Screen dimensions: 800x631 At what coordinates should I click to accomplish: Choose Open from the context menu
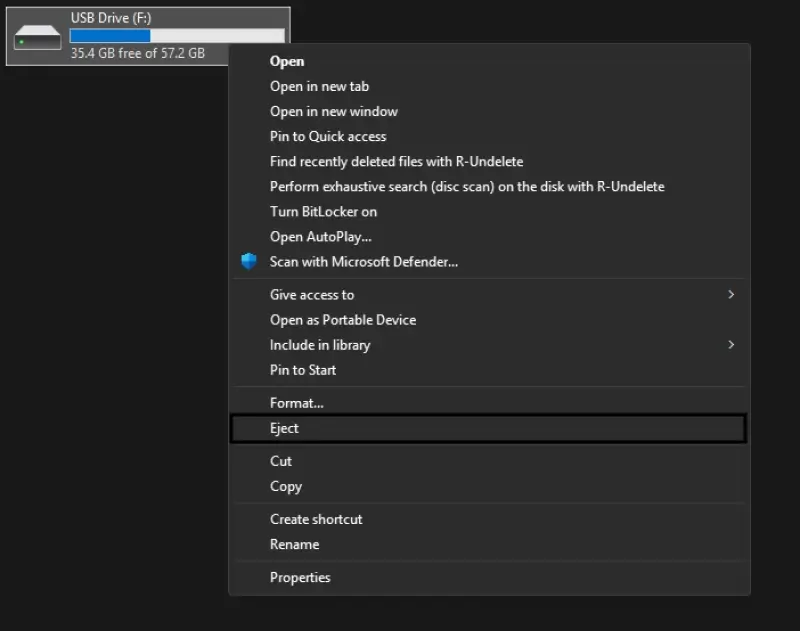pyautogui.click(x=489, y=61)
